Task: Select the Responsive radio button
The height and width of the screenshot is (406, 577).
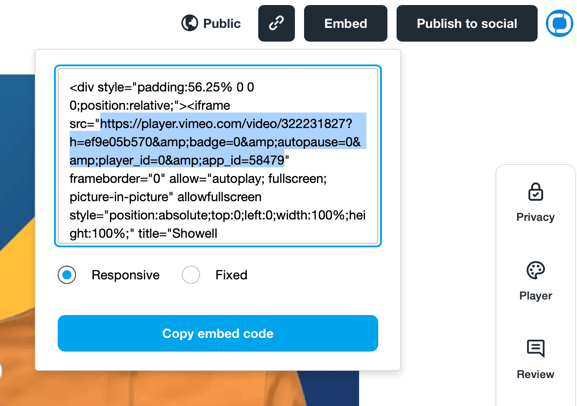Action: pyautogui.click(x=67, y=275)
